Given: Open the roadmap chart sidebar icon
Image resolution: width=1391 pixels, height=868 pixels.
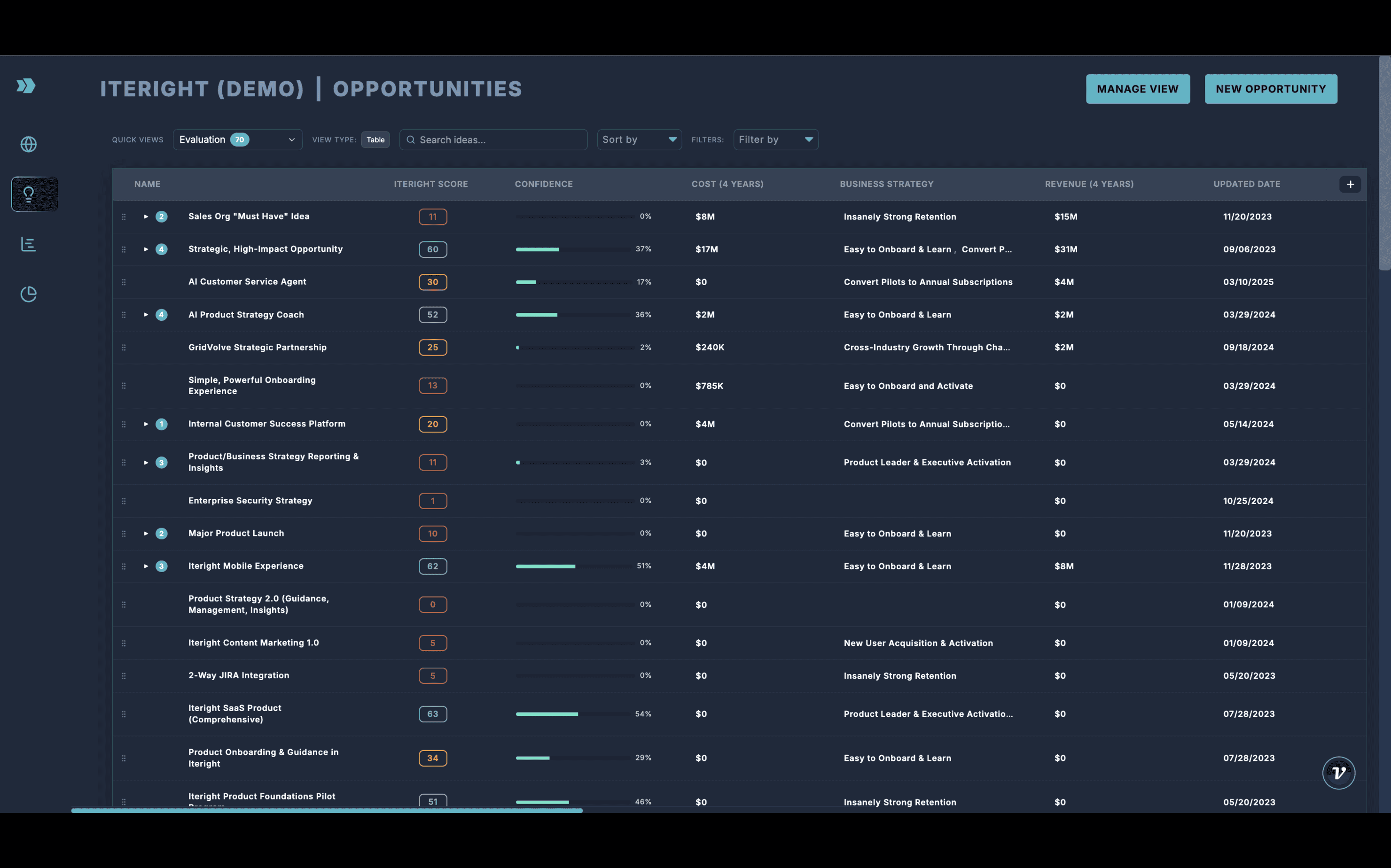Looking at the screenshot, I should tap(29, 244).
